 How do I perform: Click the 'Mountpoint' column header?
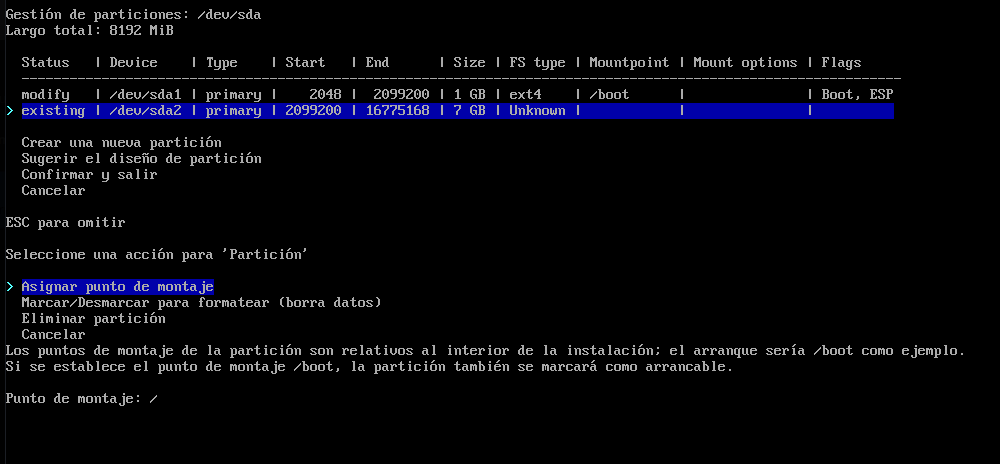(x=629, y=62)
